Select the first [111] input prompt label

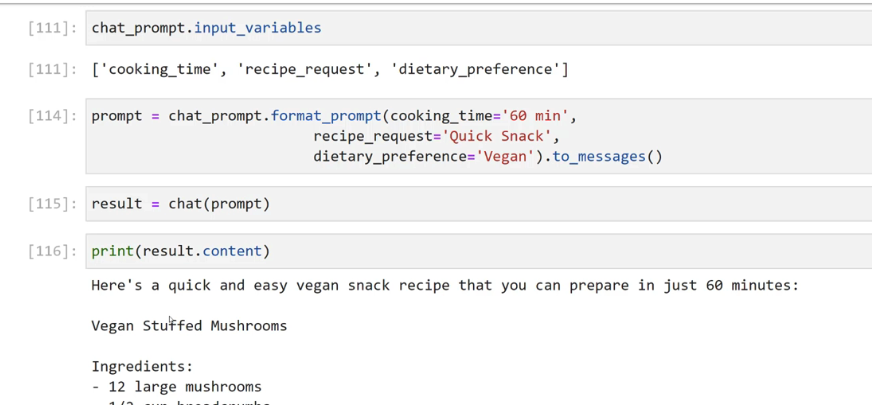click(52, 28)
